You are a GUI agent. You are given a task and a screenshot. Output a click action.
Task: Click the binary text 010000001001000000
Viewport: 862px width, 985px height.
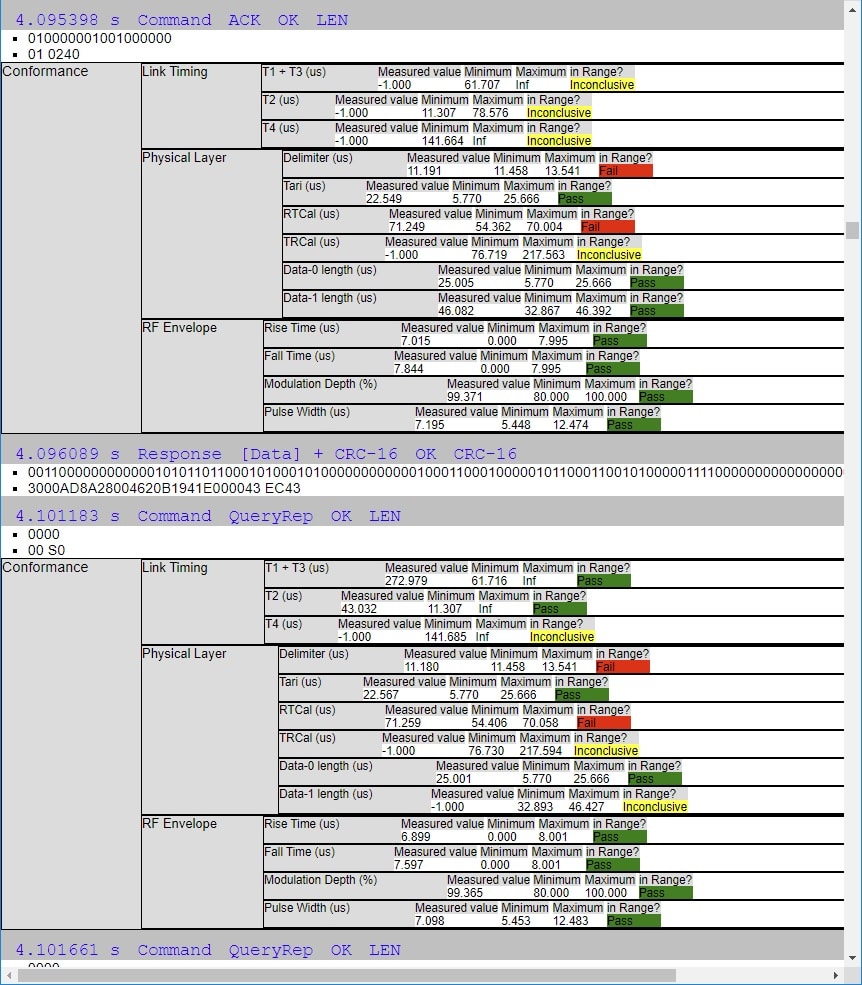tap(99, 38)
